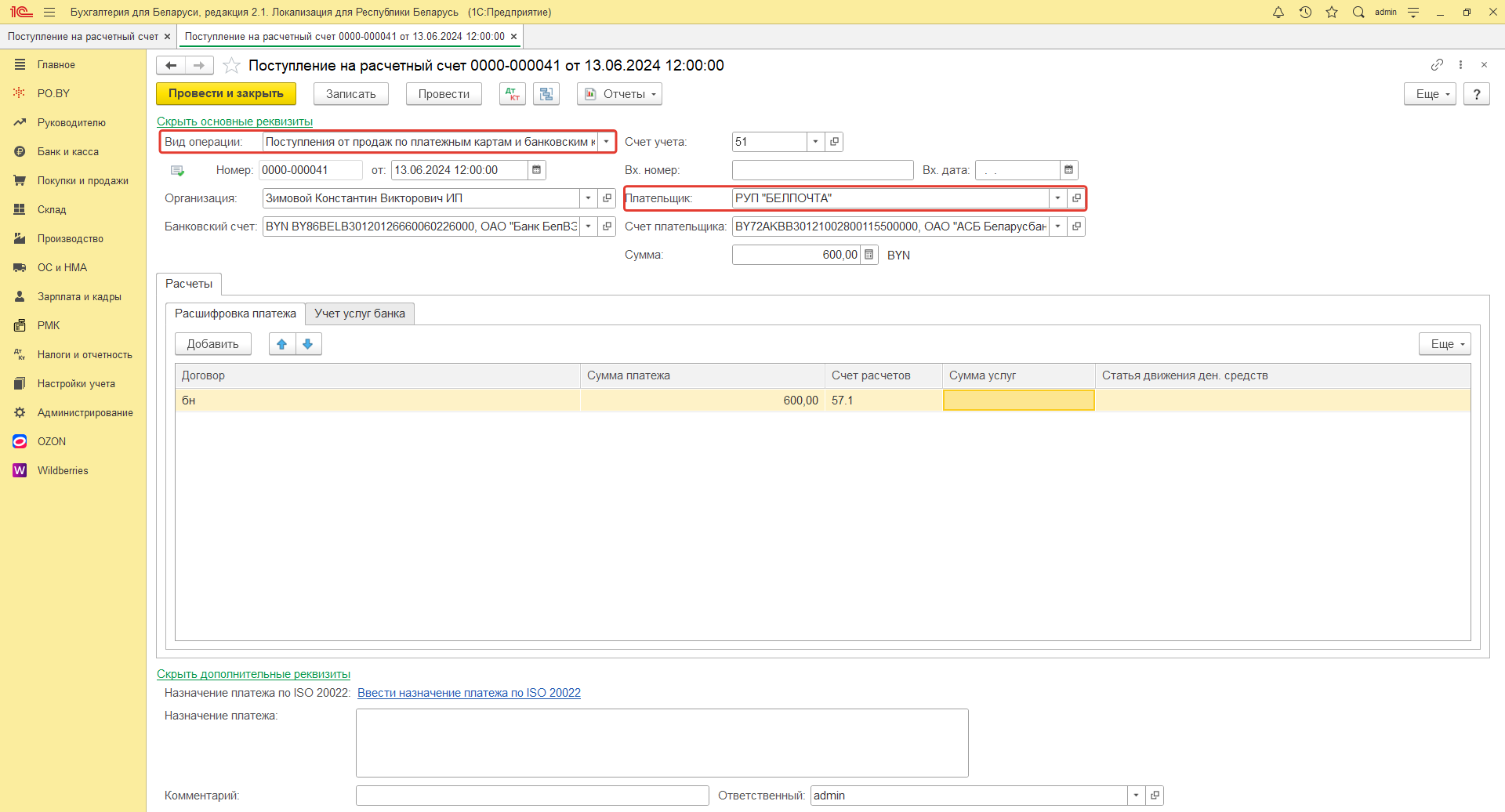Open service settings icon next to admin
The image size is (1505, 812).
(1413, 12)
